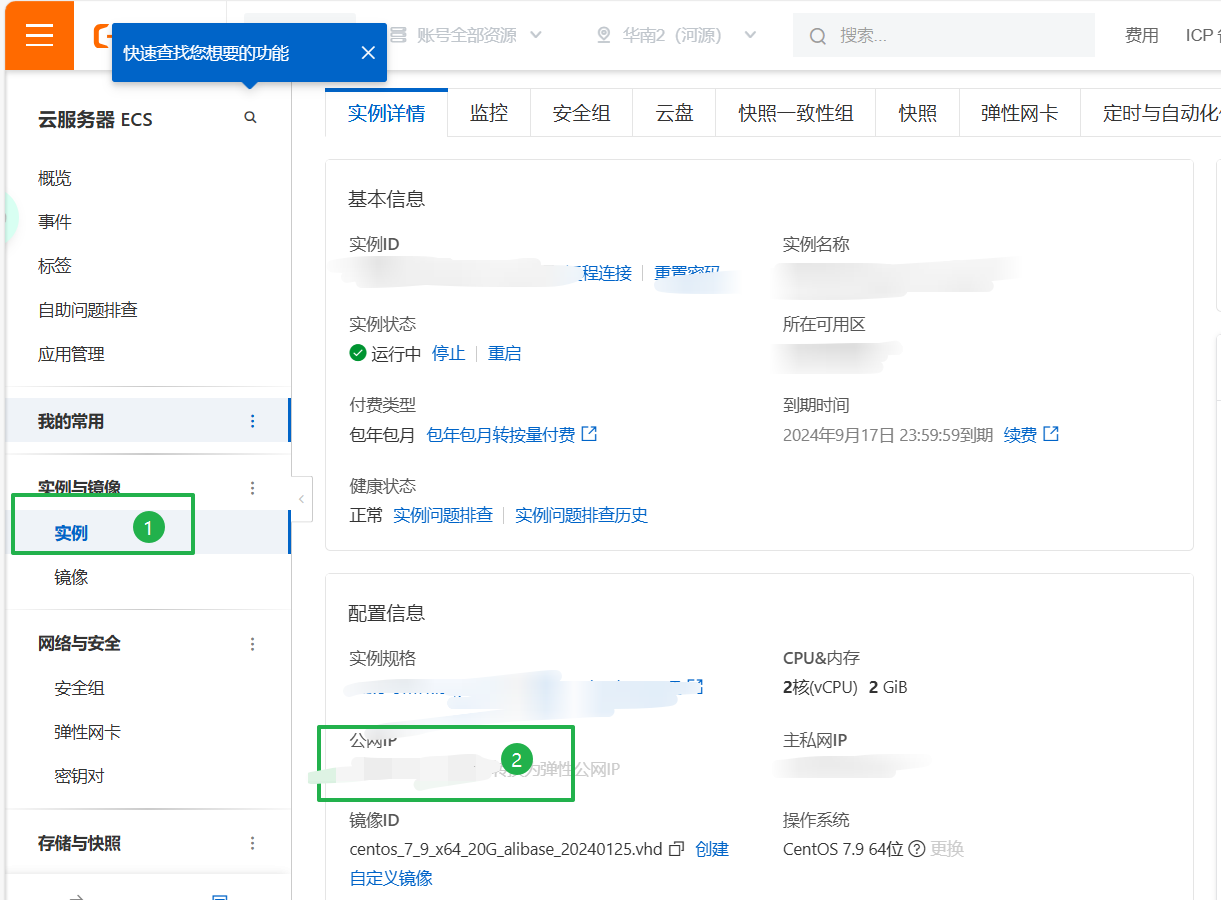
Task: Open the 网络与安全 more-options dots
Action: pyautogui.click(x=252, y=644)
